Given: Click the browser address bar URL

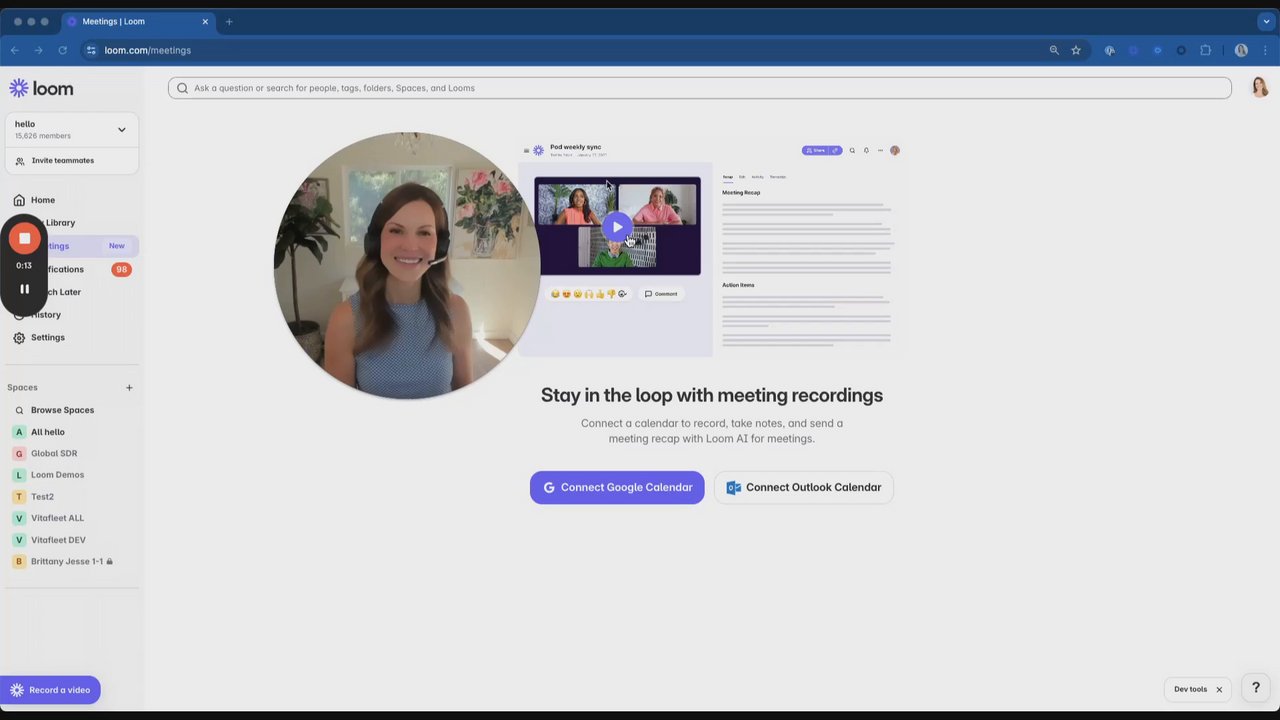Looking at the screenshot, I should [148, 50].
